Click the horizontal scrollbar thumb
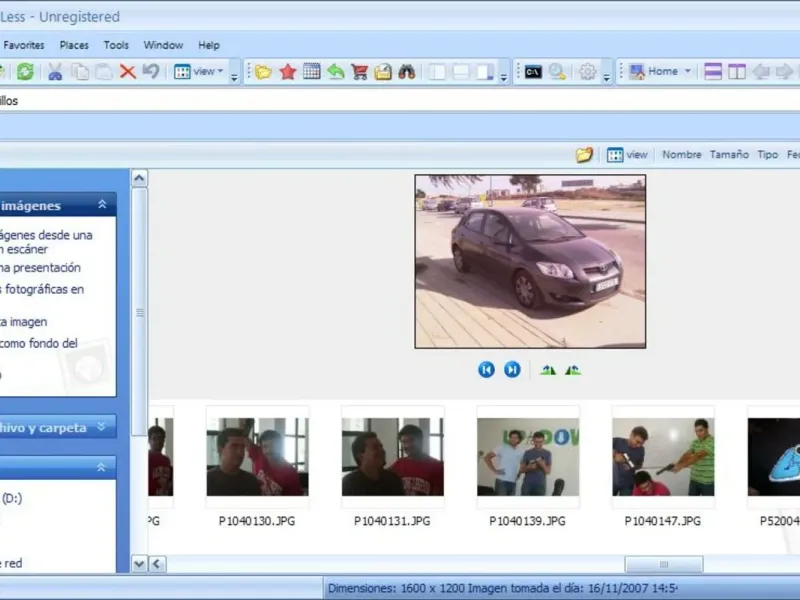Screen dimensions: 800x600 coord(664,564)
